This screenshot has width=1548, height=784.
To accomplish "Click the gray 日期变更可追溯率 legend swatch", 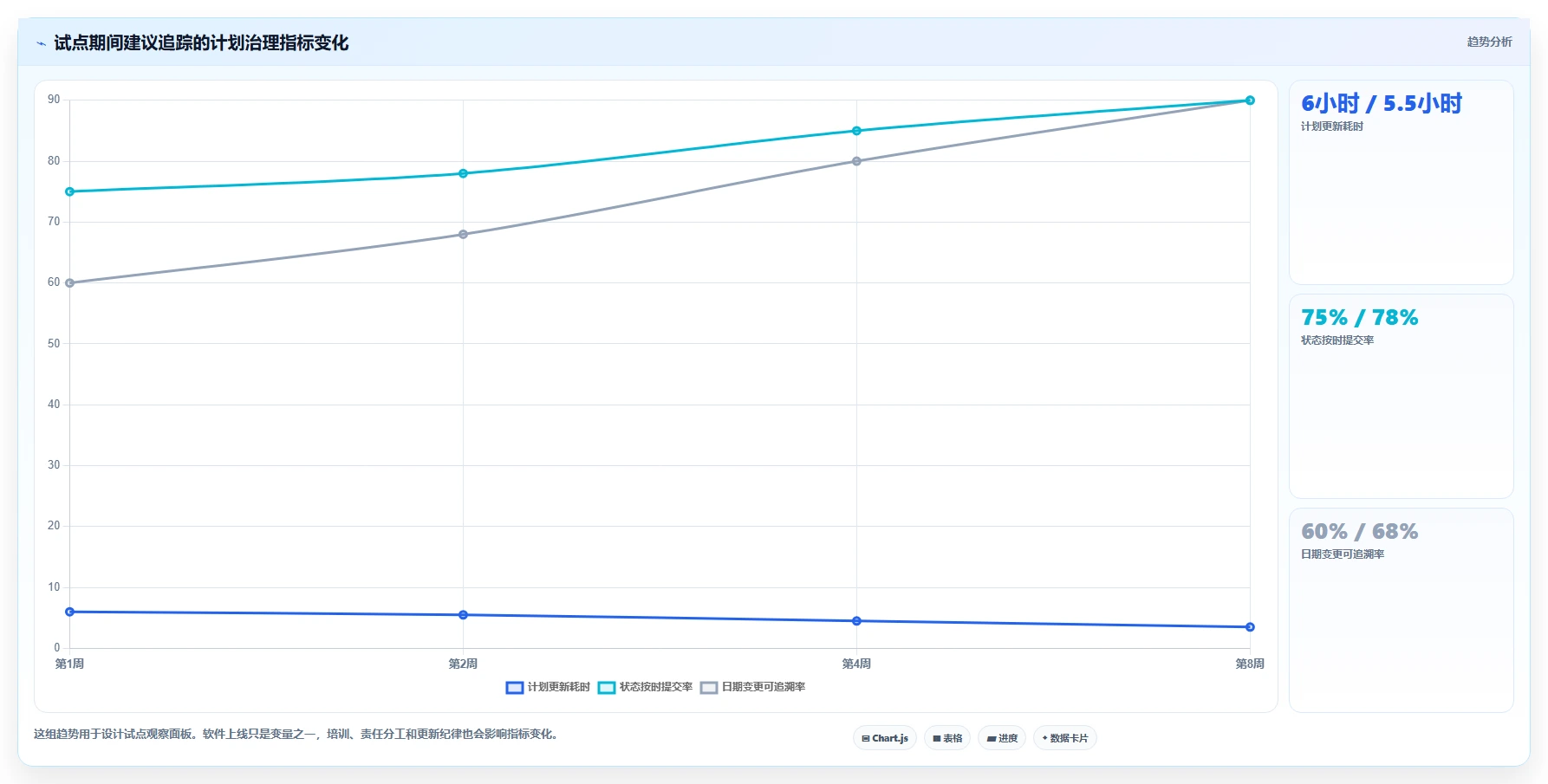I will [x=709, y=688].
